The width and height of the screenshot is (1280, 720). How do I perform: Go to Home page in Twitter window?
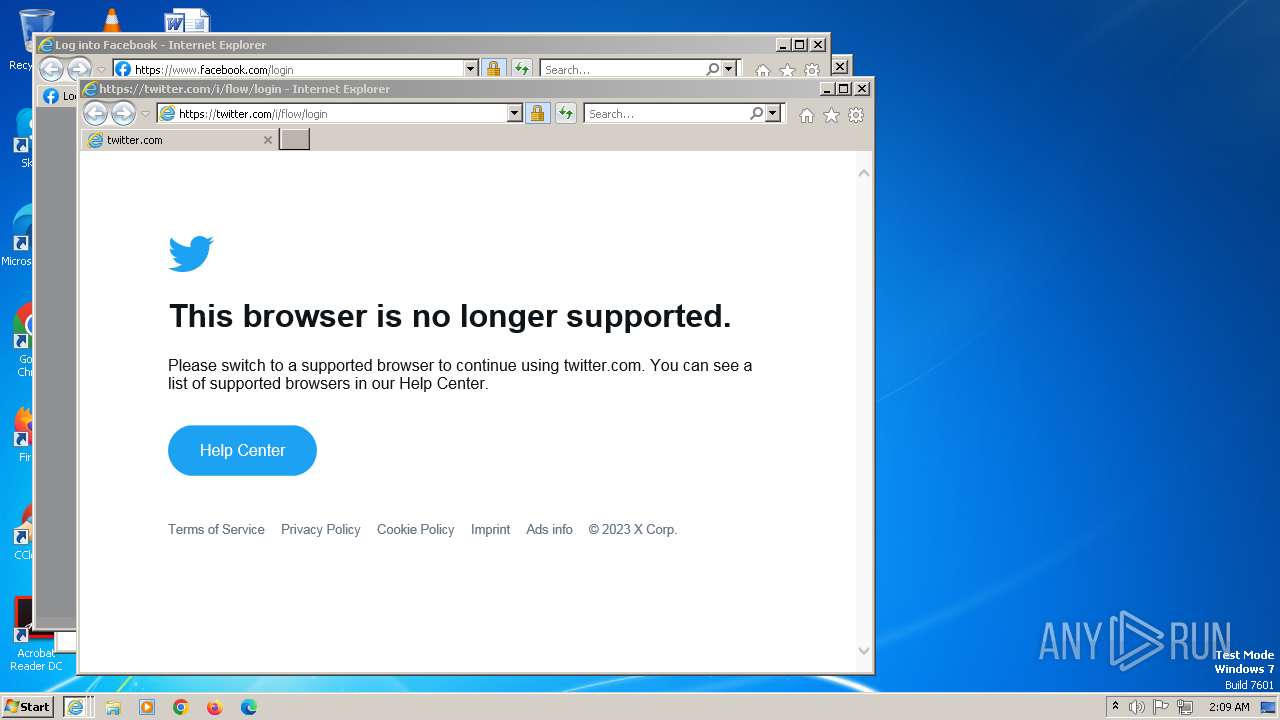[807, 115]
